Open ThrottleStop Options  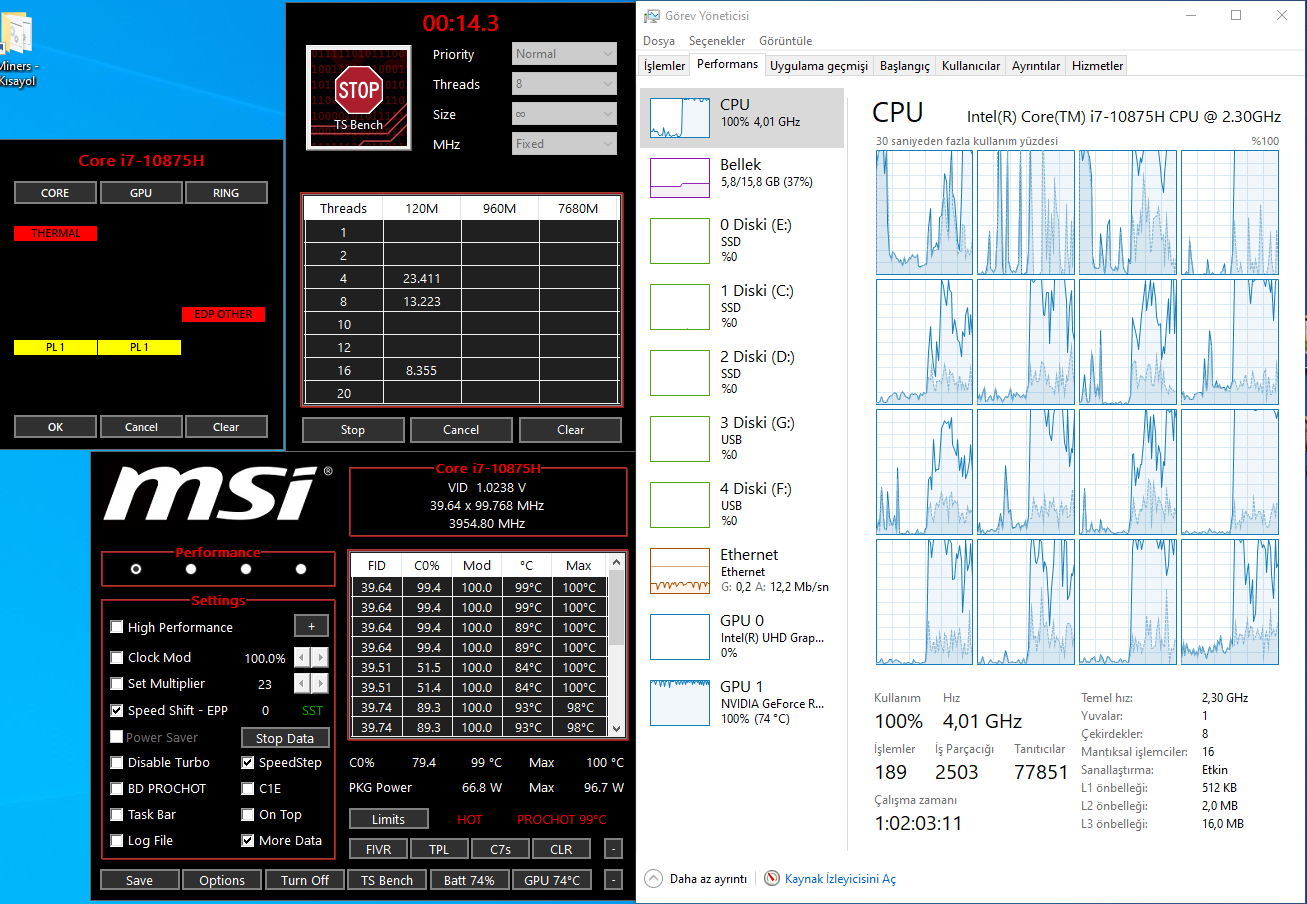pyautogui.click(x=222, y=880)
